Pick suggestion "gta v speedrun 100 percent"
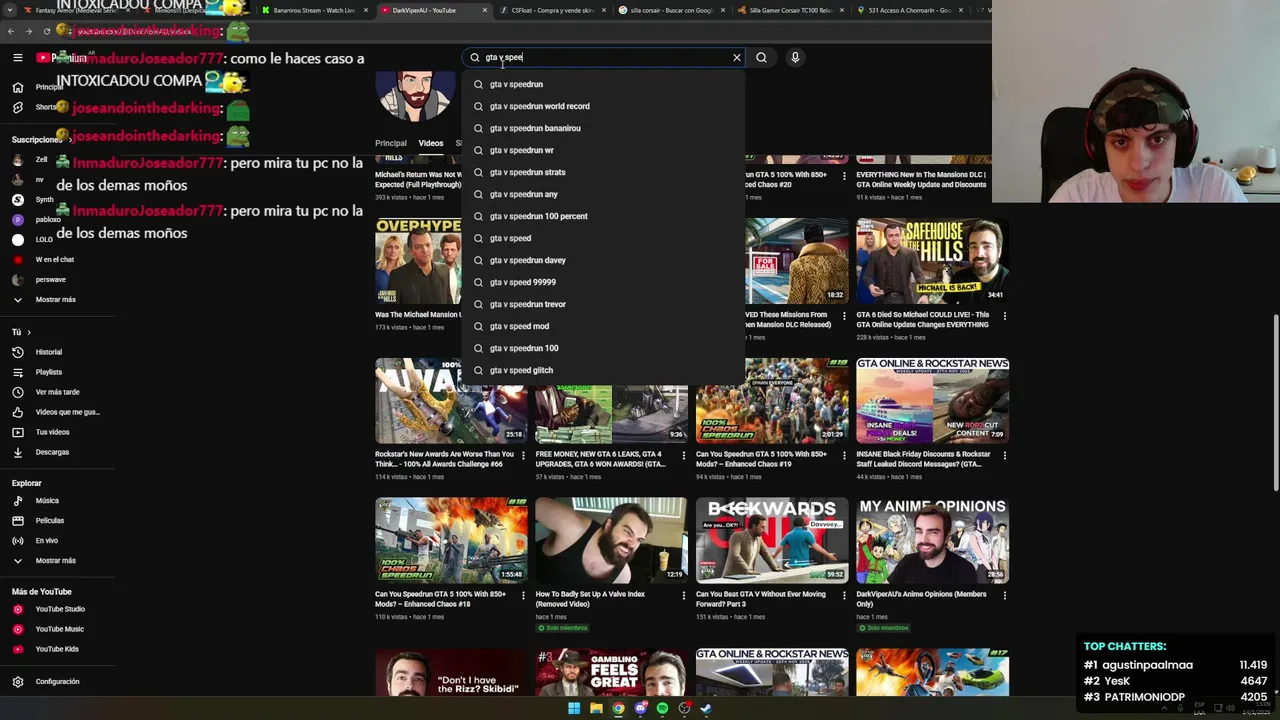 [603, 216]
